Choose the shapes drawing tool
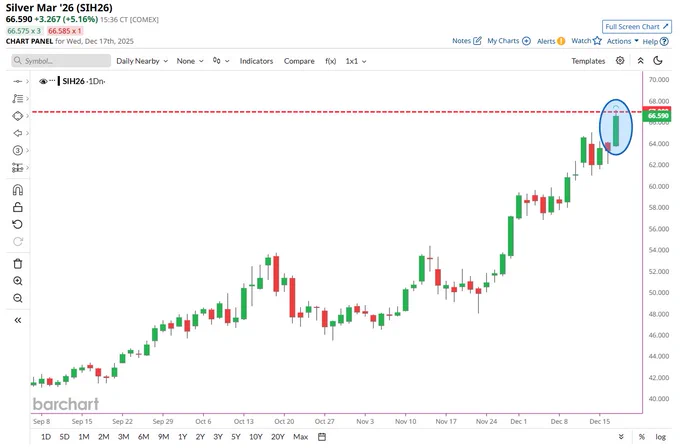The image size is (680, 448). click(17, 116)
